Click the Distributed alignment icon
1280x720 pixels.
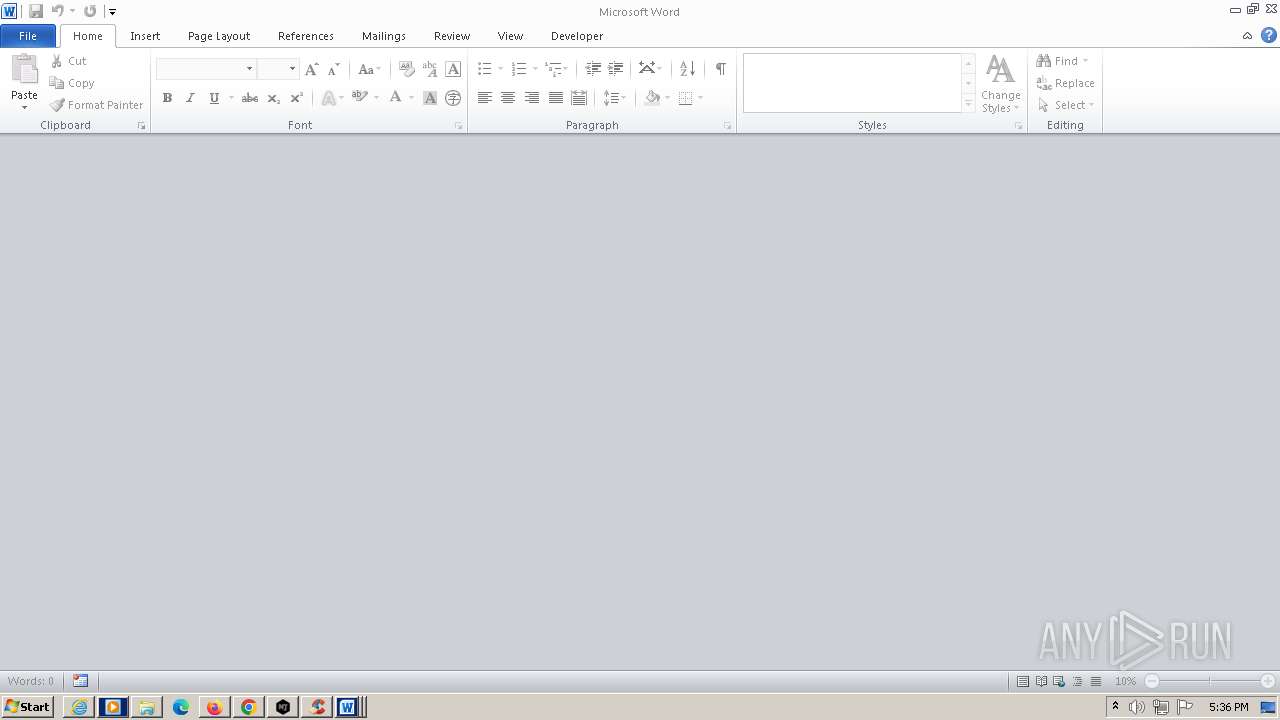(x=579, y=98)
